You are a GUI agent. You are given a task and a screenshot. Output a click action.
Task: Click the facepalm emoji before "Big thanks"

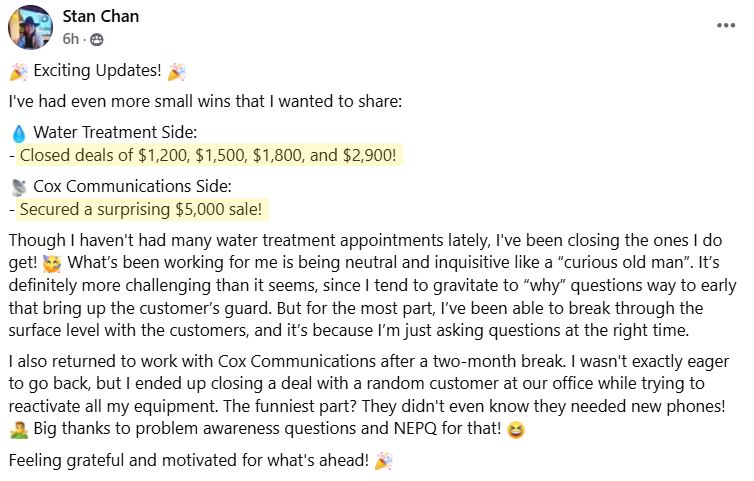(18, 431)
